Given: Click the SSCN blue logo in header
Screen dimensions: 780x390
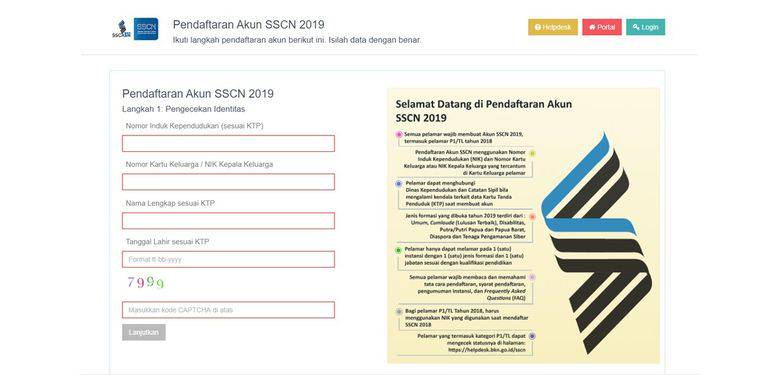Looking at the screenshot, I should pos(146,29).
